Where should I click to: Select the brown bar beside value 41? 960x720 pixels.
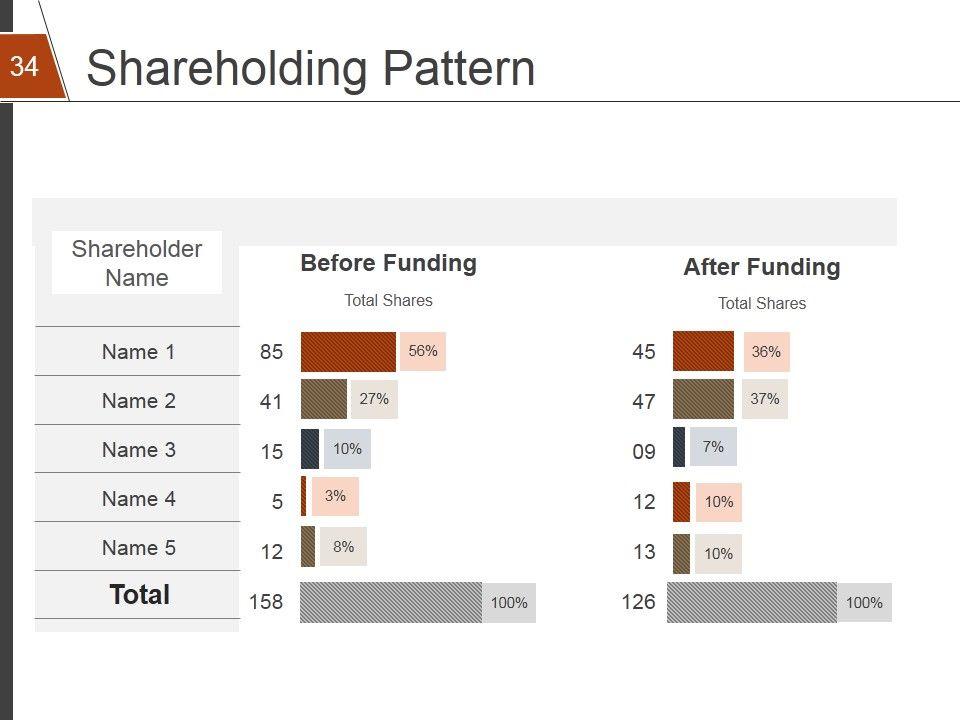[324, 399]
